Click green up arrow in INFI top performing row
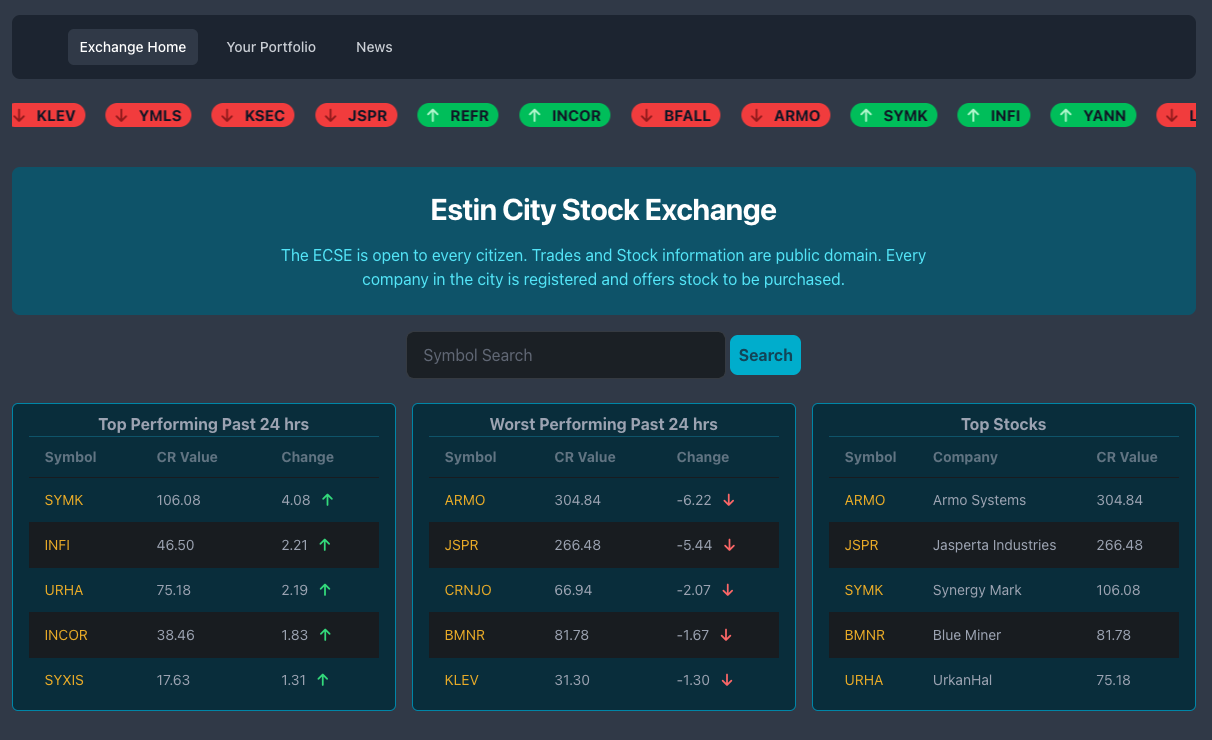The image size is (1212, 740). (x=324, y=545)
